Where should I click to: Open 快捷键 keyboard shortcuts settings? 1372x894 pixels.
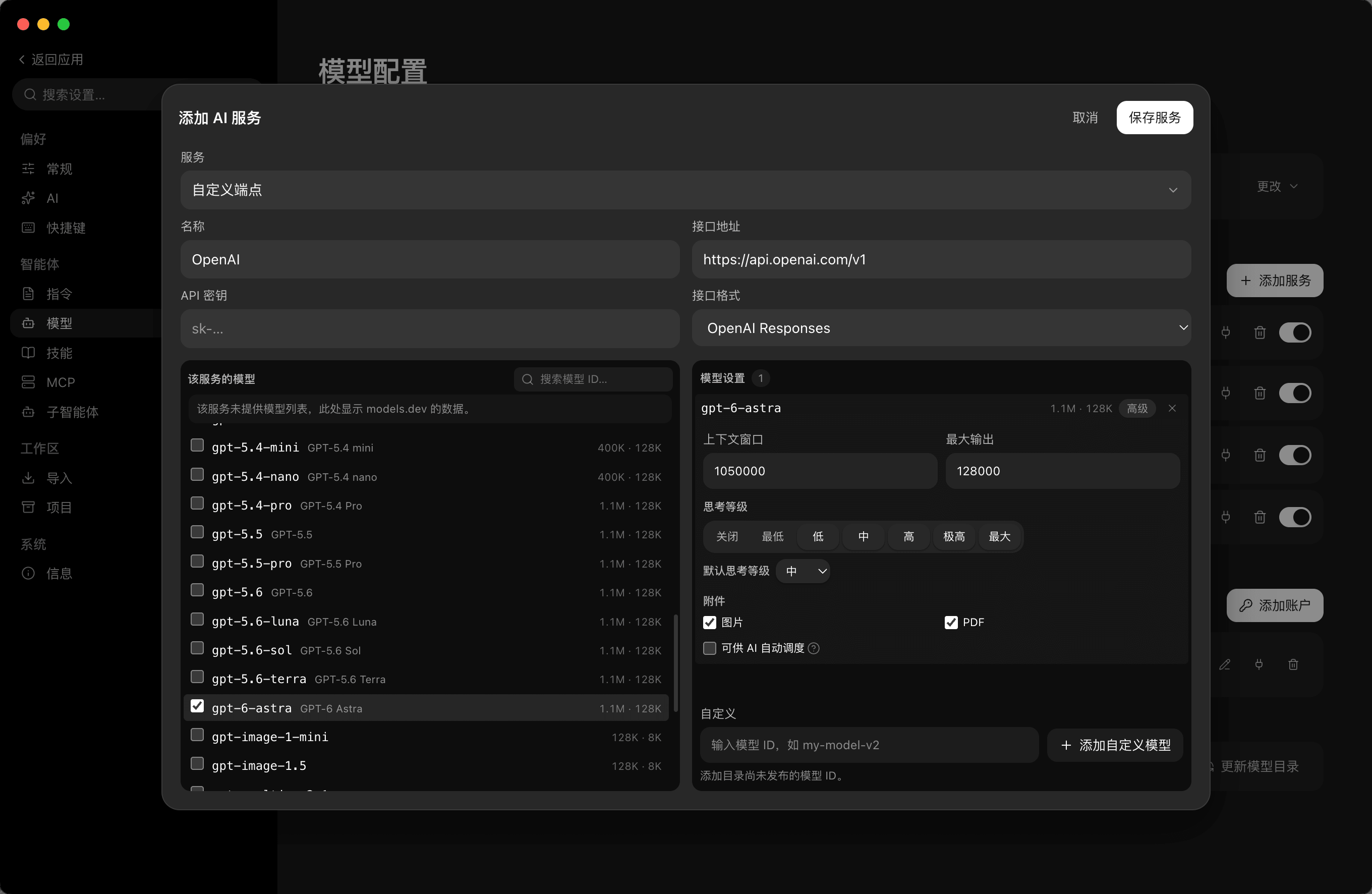click(53, 227)
